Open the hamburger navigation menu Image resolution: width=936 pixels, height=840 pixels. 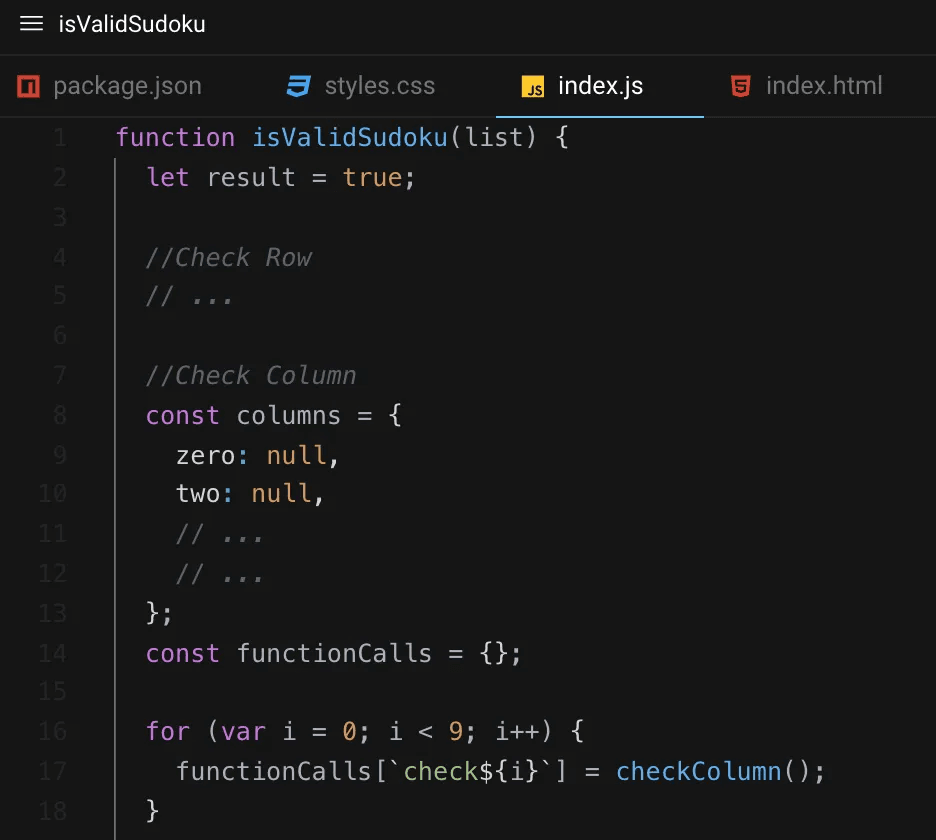point(32,24)
